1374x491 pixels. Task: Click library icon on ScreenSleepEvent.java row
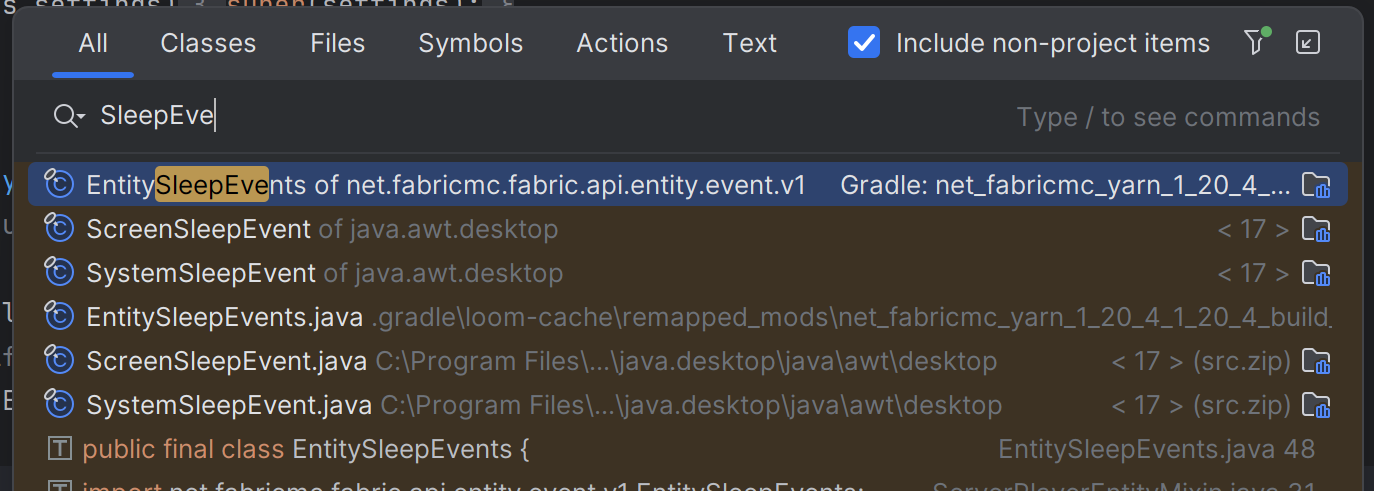1315,361
